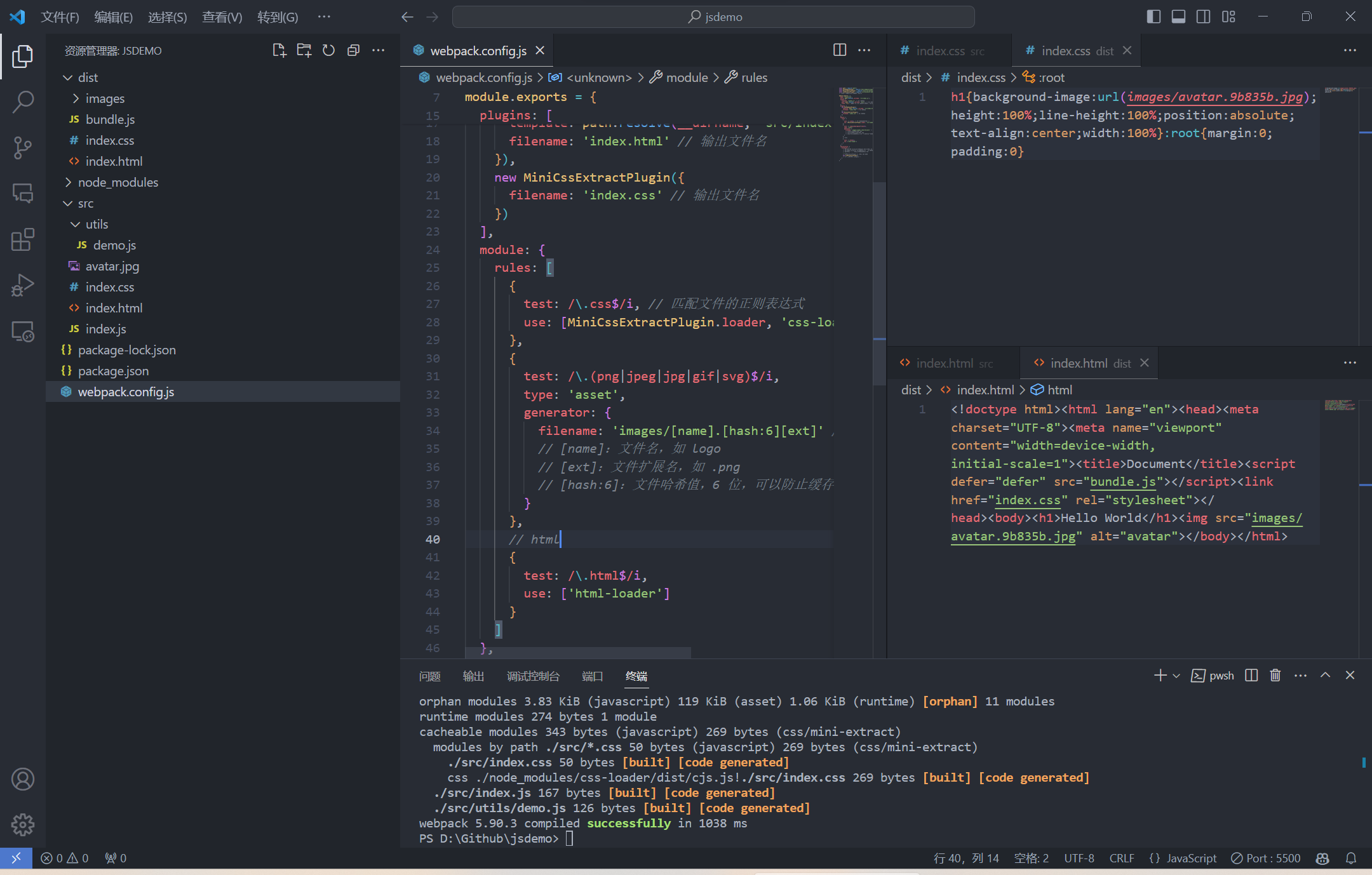1372x875 pixels.
Task: Switch to the 问题 panel tab
Action: pyautogui.click(x=429, y=676)
